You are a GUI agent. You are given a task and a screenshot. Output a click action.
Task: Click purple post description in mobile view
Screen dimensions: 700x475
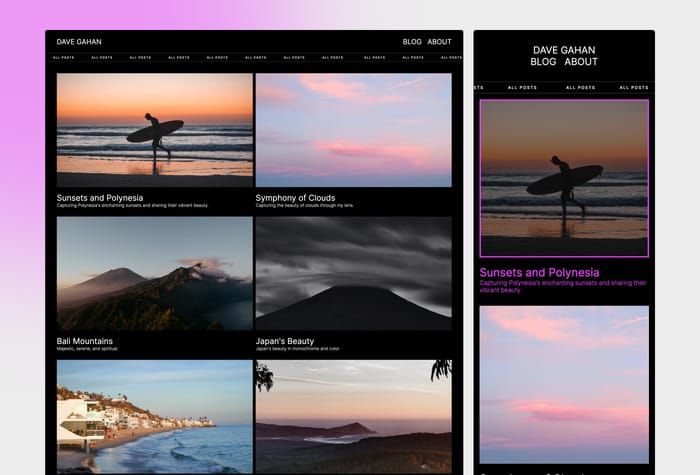coord(563,287)
